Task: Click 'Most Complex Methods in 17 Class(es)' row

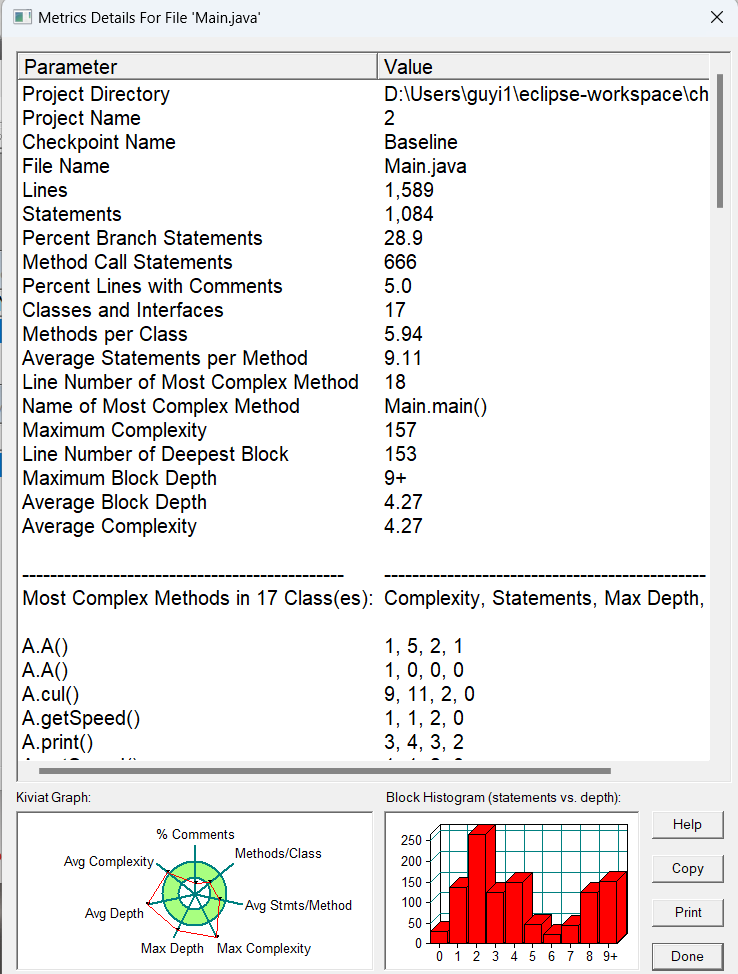Action: (363, 599)
